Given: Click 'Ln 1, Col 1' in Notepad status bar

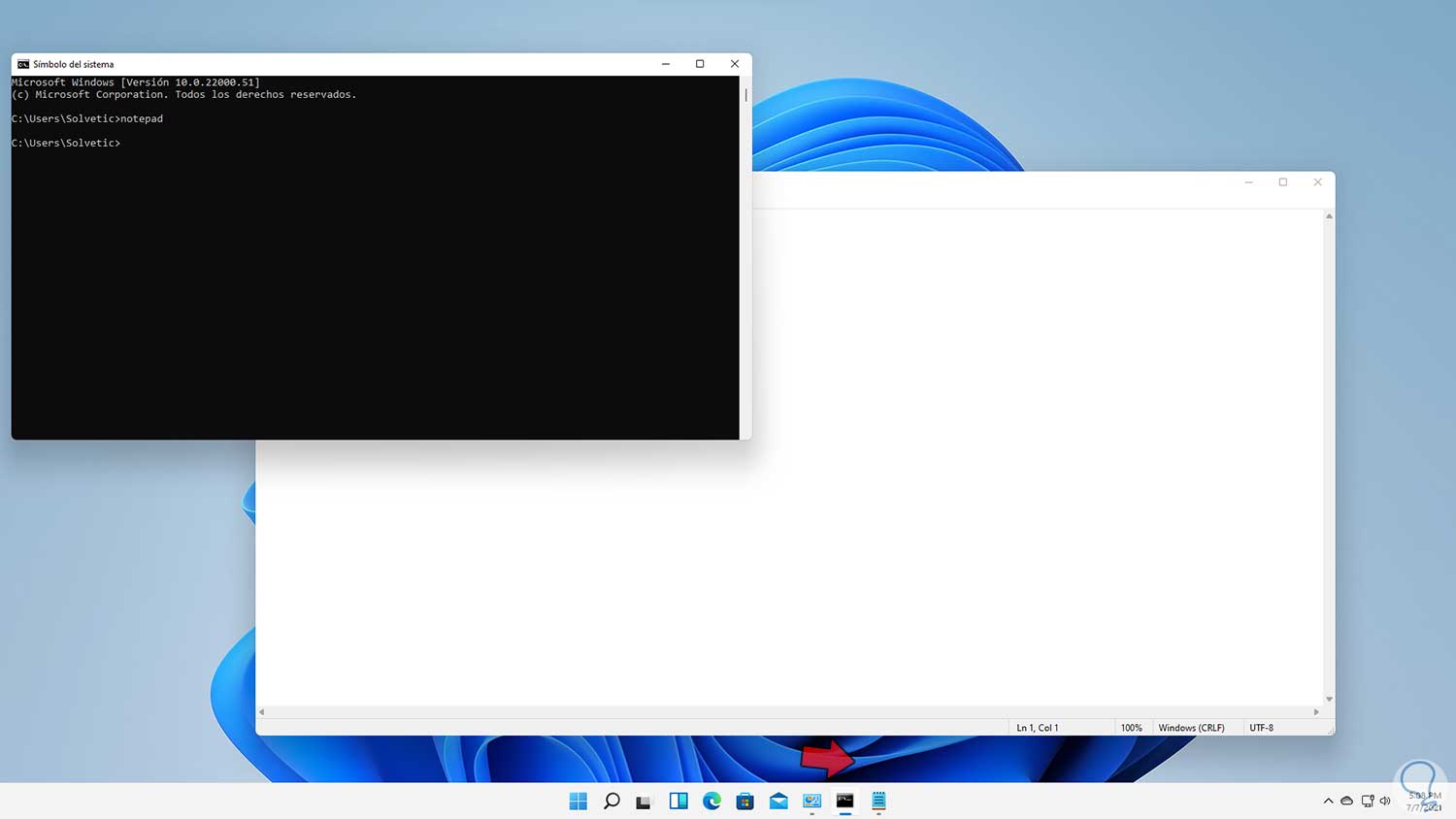Looking at the screenshot, I should point(1038,728).
